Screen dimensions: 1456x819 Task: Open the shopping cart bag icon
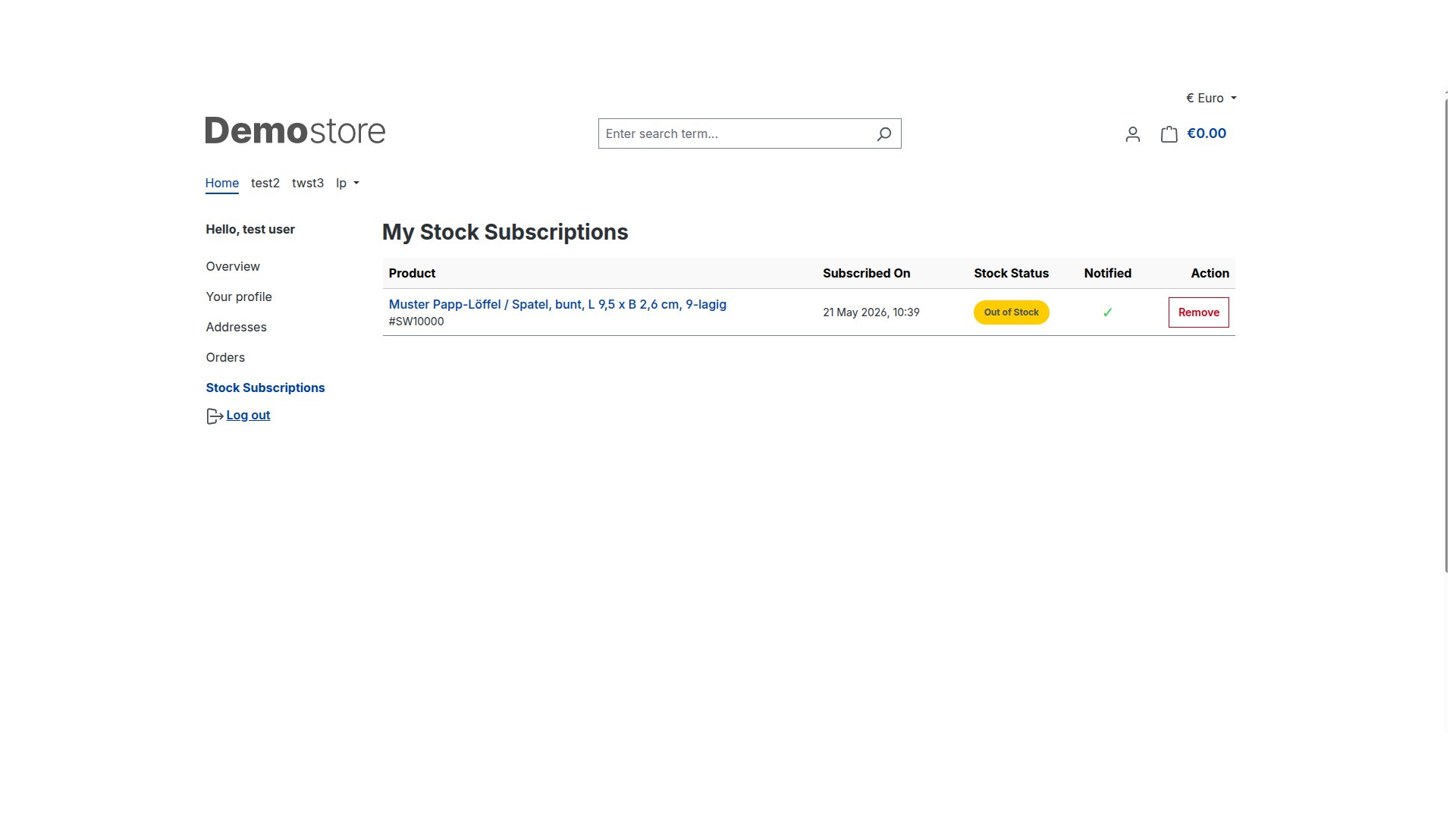1169,134
